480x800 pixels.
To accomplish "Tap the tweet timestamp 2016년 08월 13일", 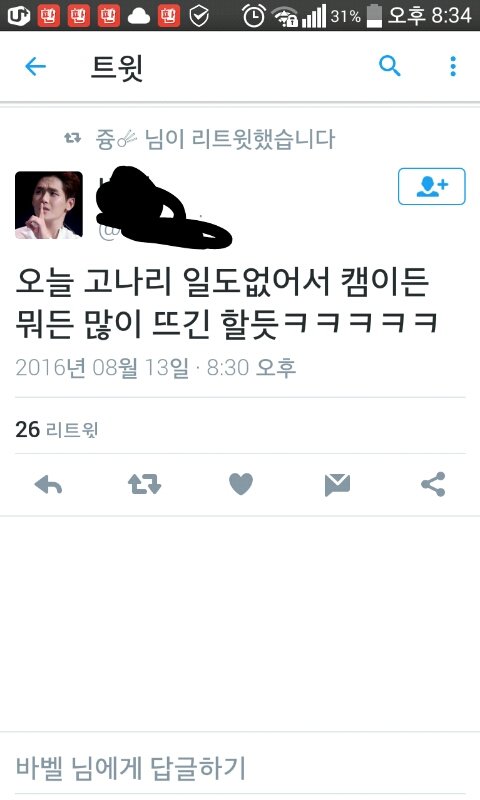I will (102, 367).
